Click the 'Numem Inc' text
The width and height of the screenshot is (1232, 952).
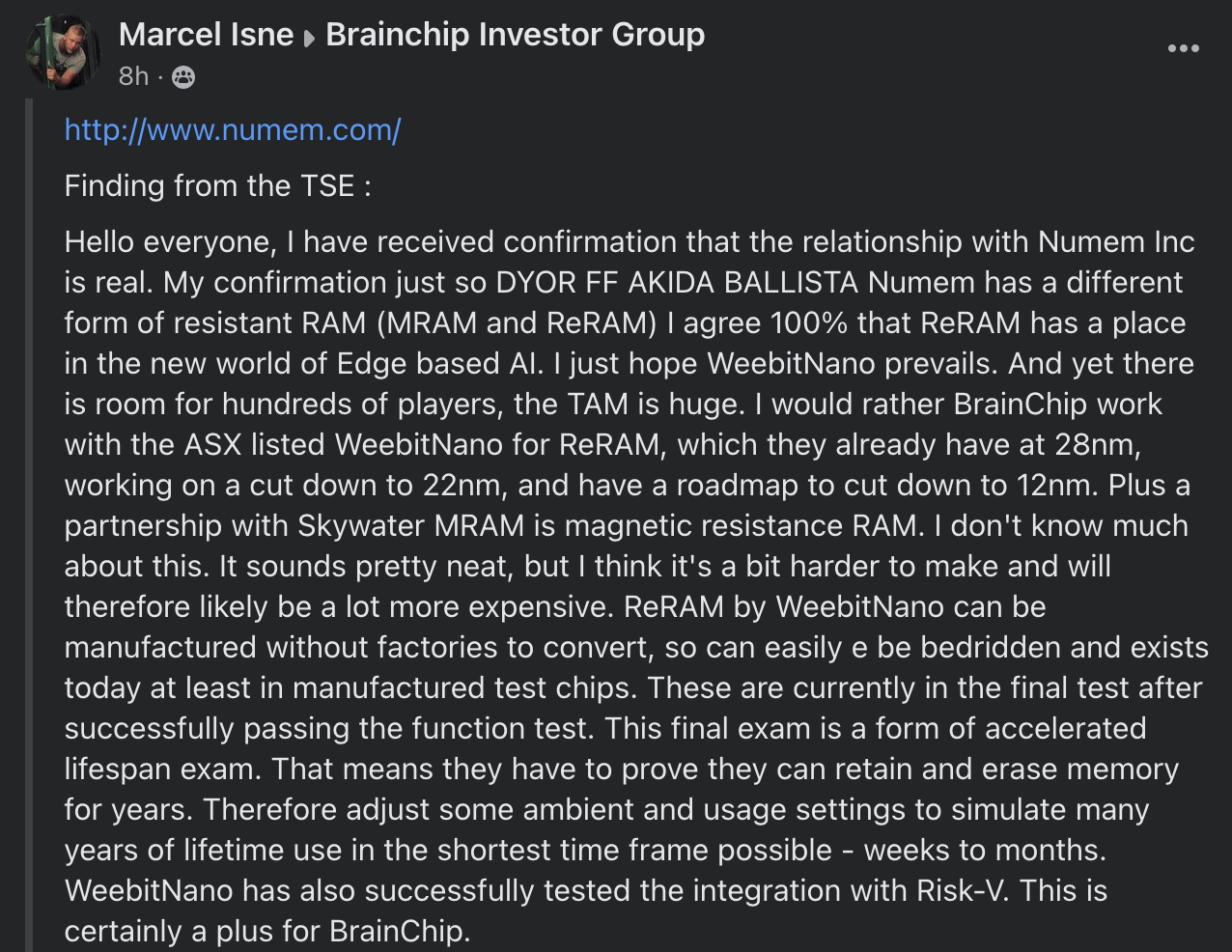tap(1116, 241)
